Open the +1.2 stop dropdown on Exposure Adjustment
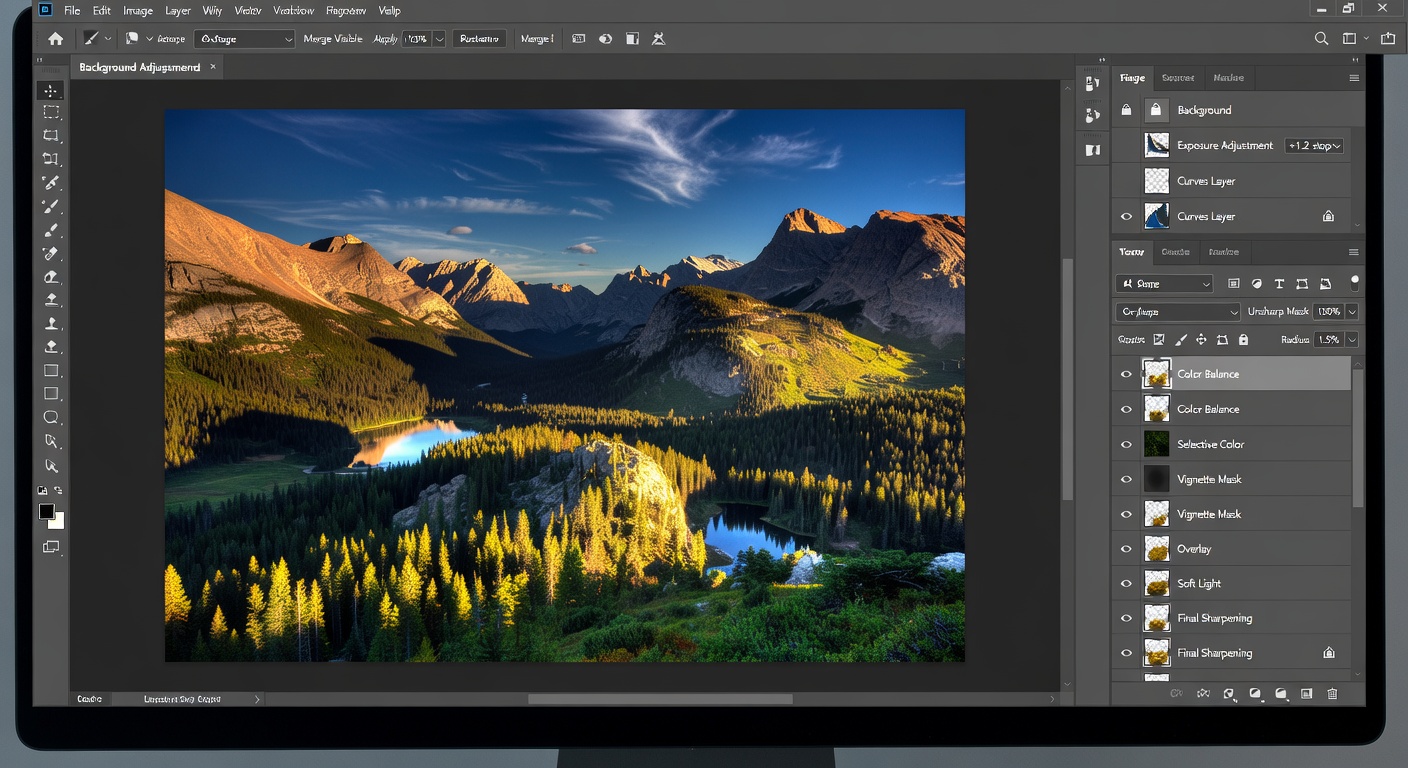 pyautogui.click(x=1313, y=145)
